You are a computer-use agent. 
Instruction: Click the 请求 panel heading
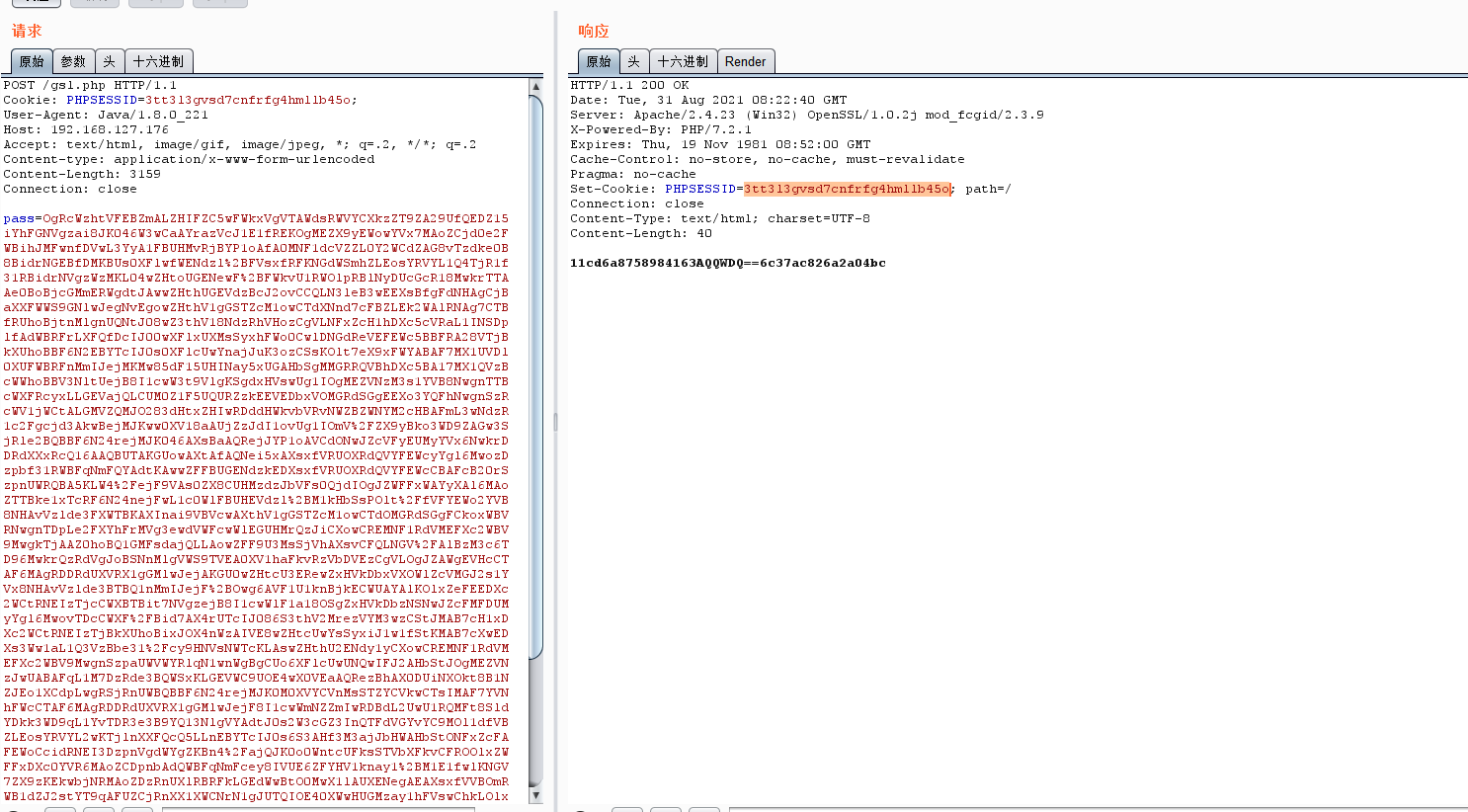pos(27,32)
